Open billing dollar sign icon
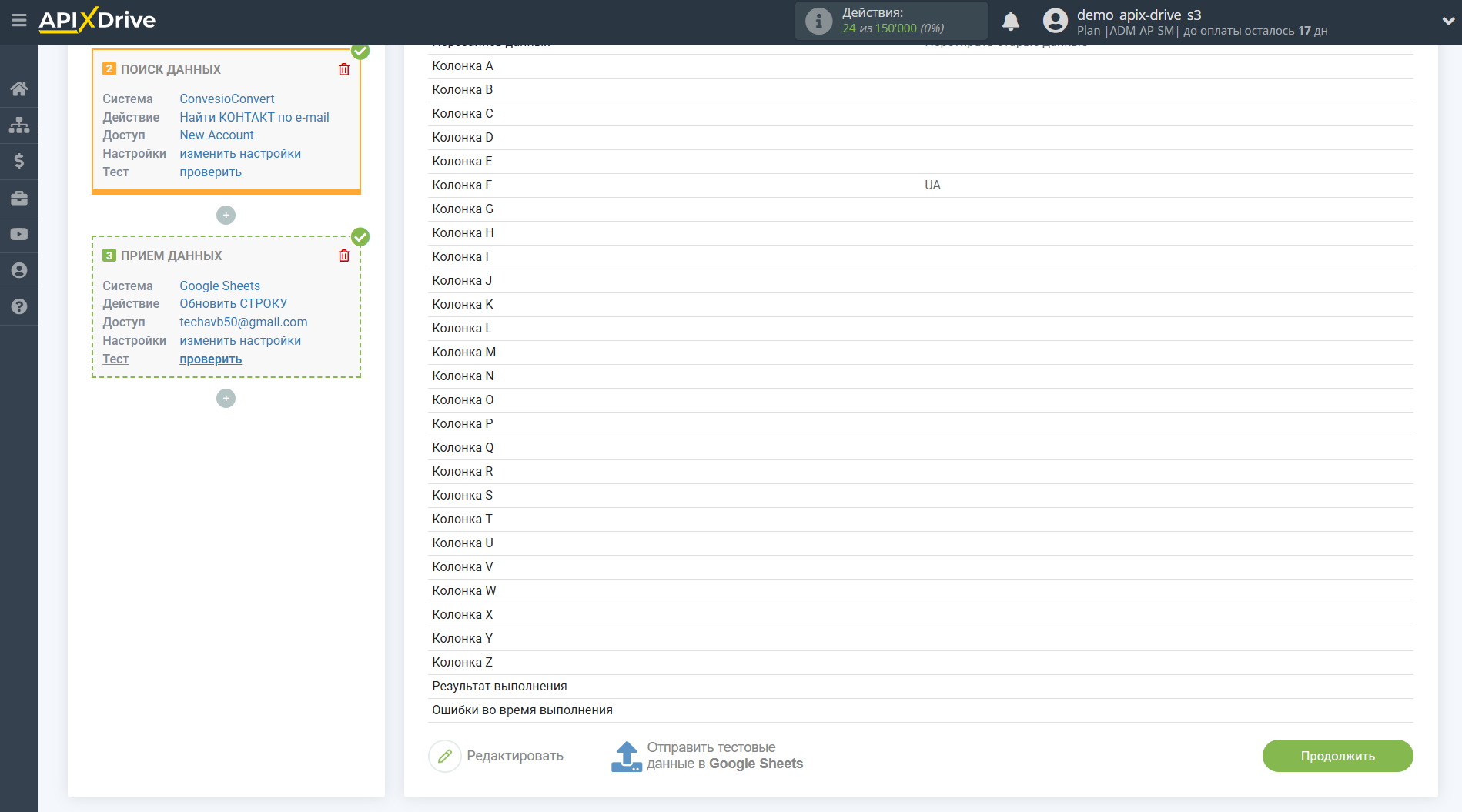Viewport: 1462px width, 812px height. 19,161
